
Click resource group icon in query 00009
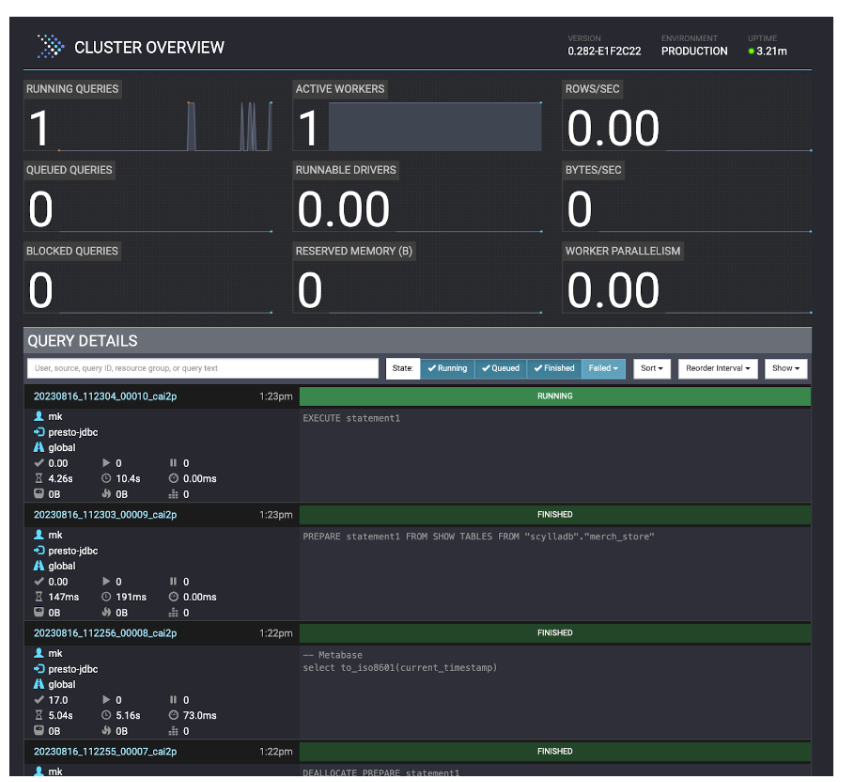coord(39,566)
